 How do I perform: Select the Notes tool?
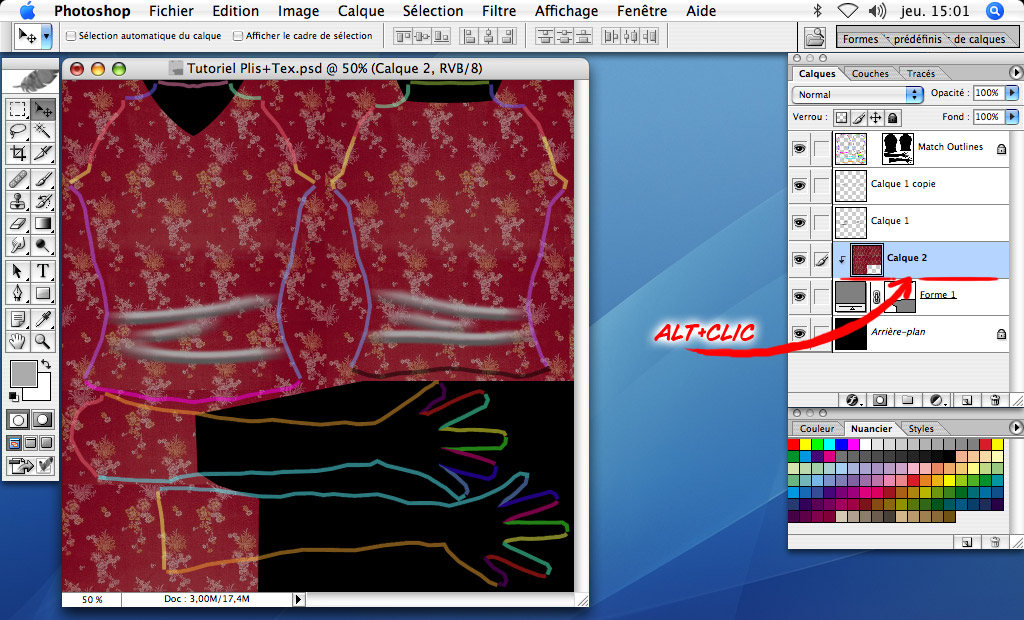coord(18,318)
